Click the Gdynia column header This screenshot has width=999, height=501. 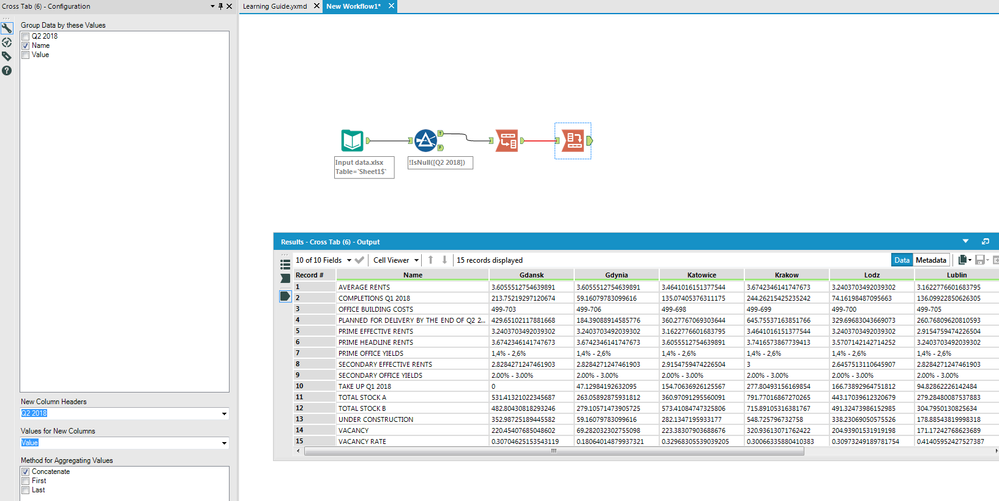point(617,275)
